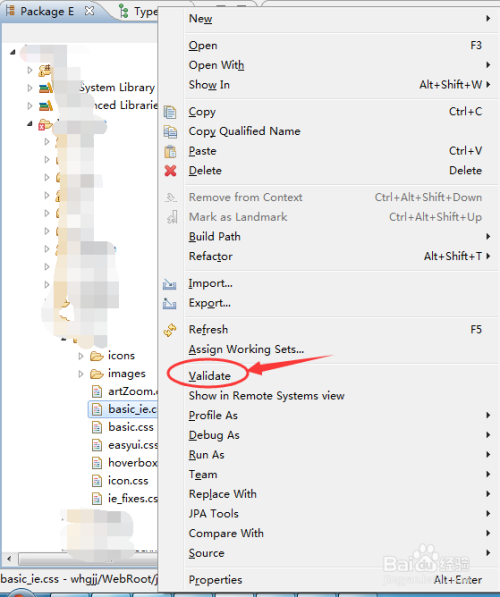500x597 pixels.
Task: Switch to the Package Explorer tab
Action: (47, 11)
